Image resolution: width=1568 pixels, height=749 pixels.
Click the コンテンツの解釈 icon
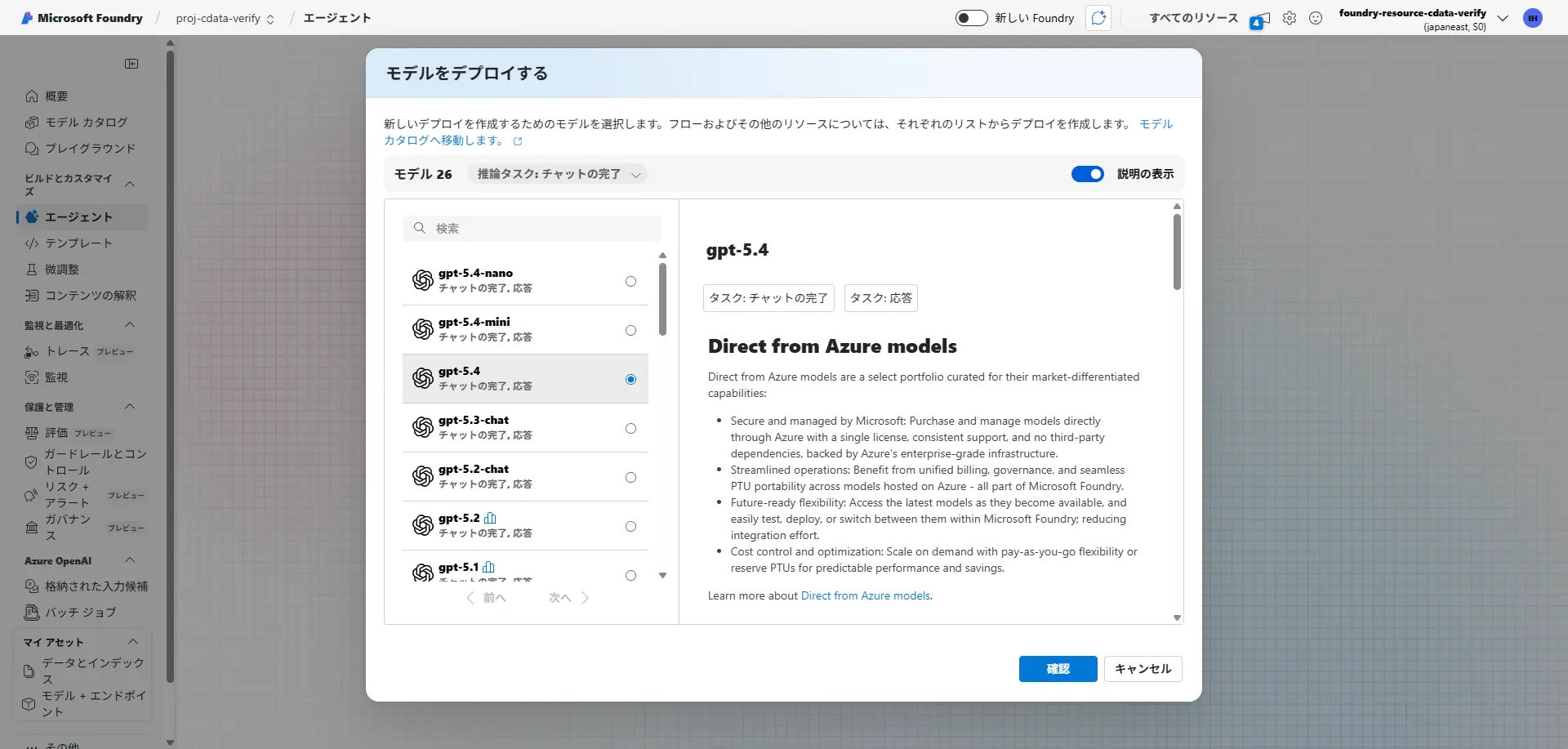click(32, 296)
